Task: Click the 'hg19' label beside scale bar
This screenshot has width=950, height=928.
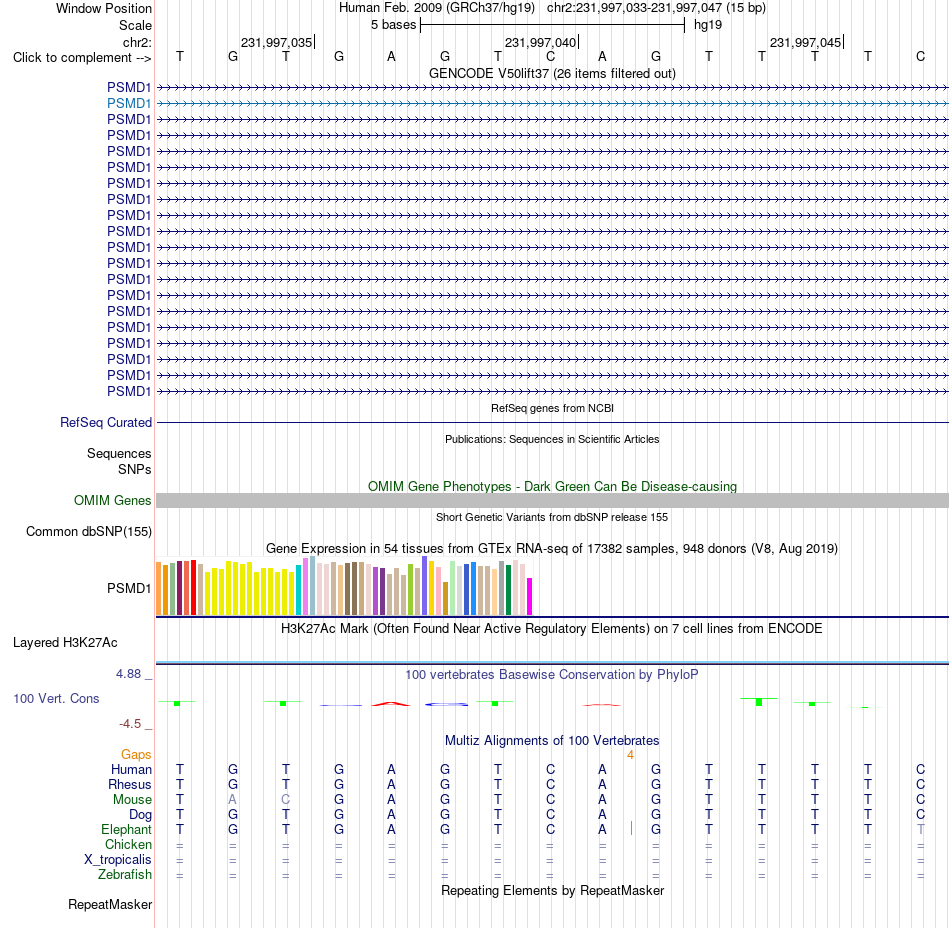Action: pyautogui.click(x=708, y=25)
